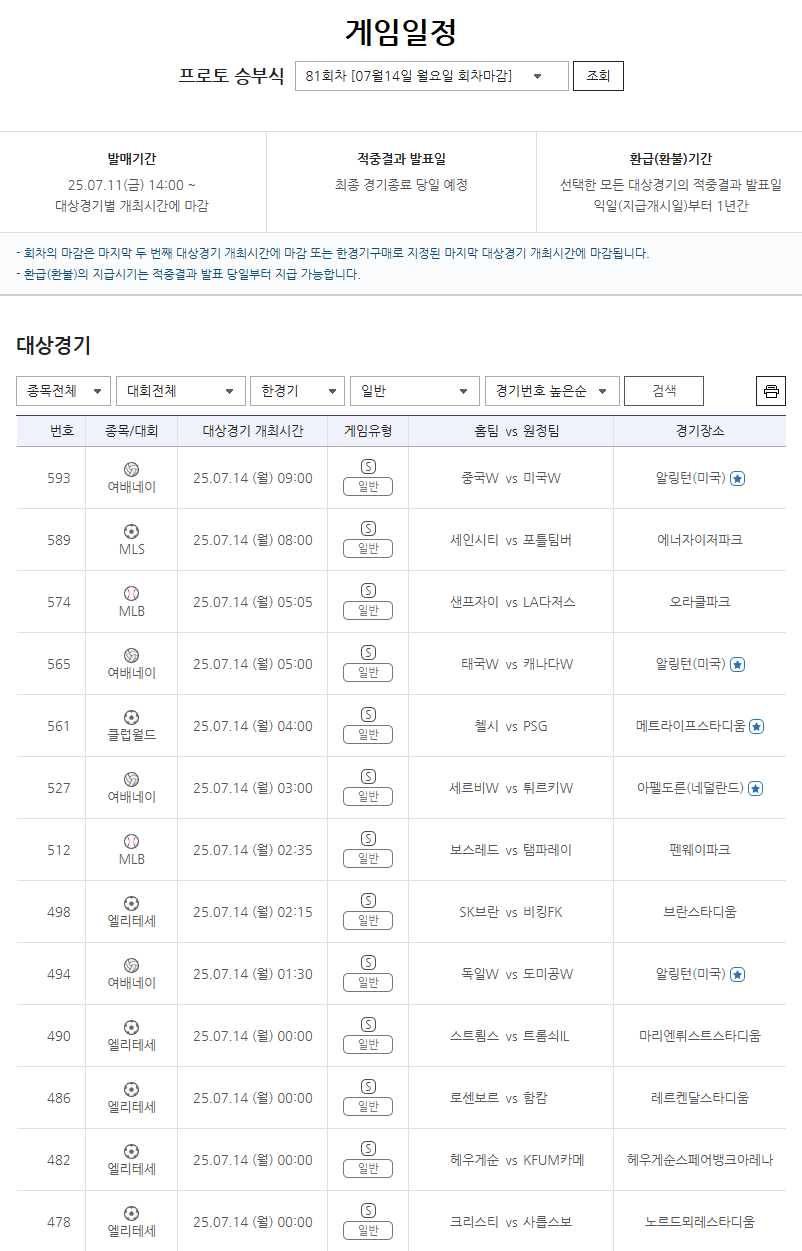
Task: Open the 대회전체 league filter dropdown
Action: pos(180,391)
